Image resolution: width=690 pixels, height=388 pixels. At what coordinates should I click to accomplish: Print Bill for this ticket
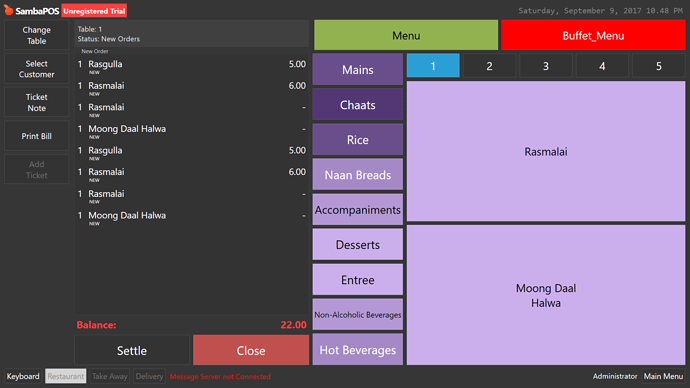pyautogui.click(x=37, y=136)
